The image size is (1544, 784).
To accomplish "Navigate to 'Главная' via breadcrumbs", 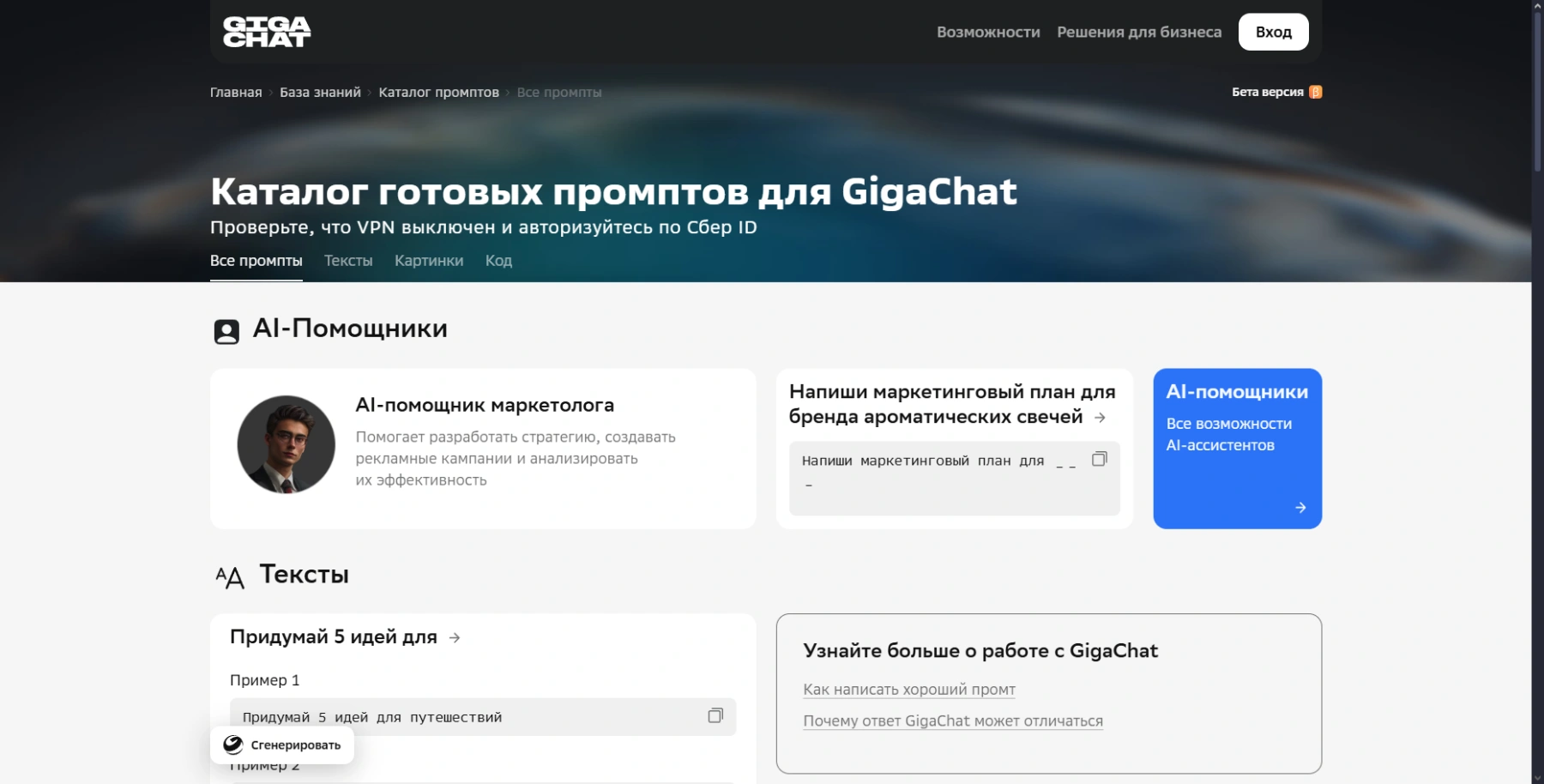I will click(x=235, y=92).
